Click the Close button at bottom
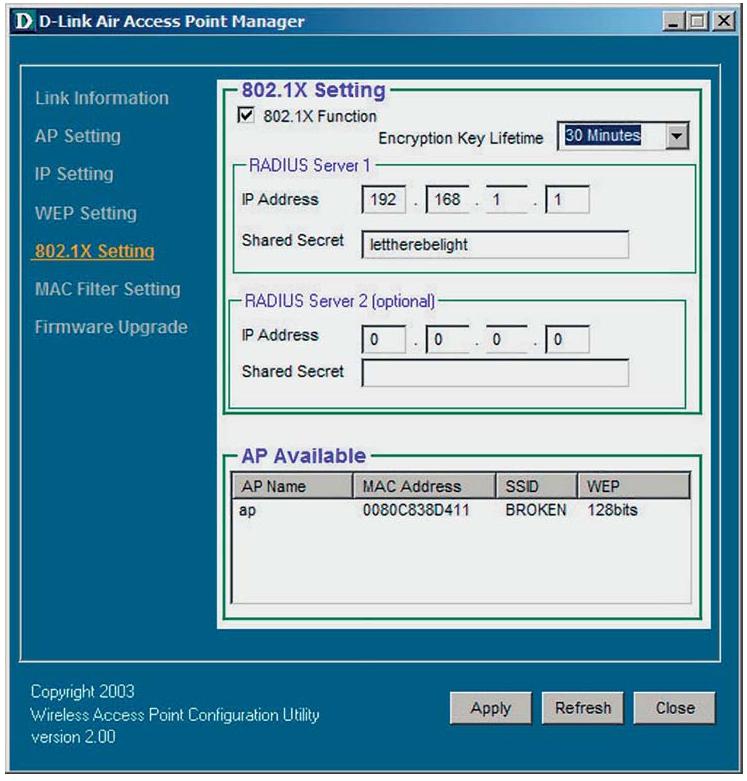Screen dimensions: 747x781 coord(675,708)
